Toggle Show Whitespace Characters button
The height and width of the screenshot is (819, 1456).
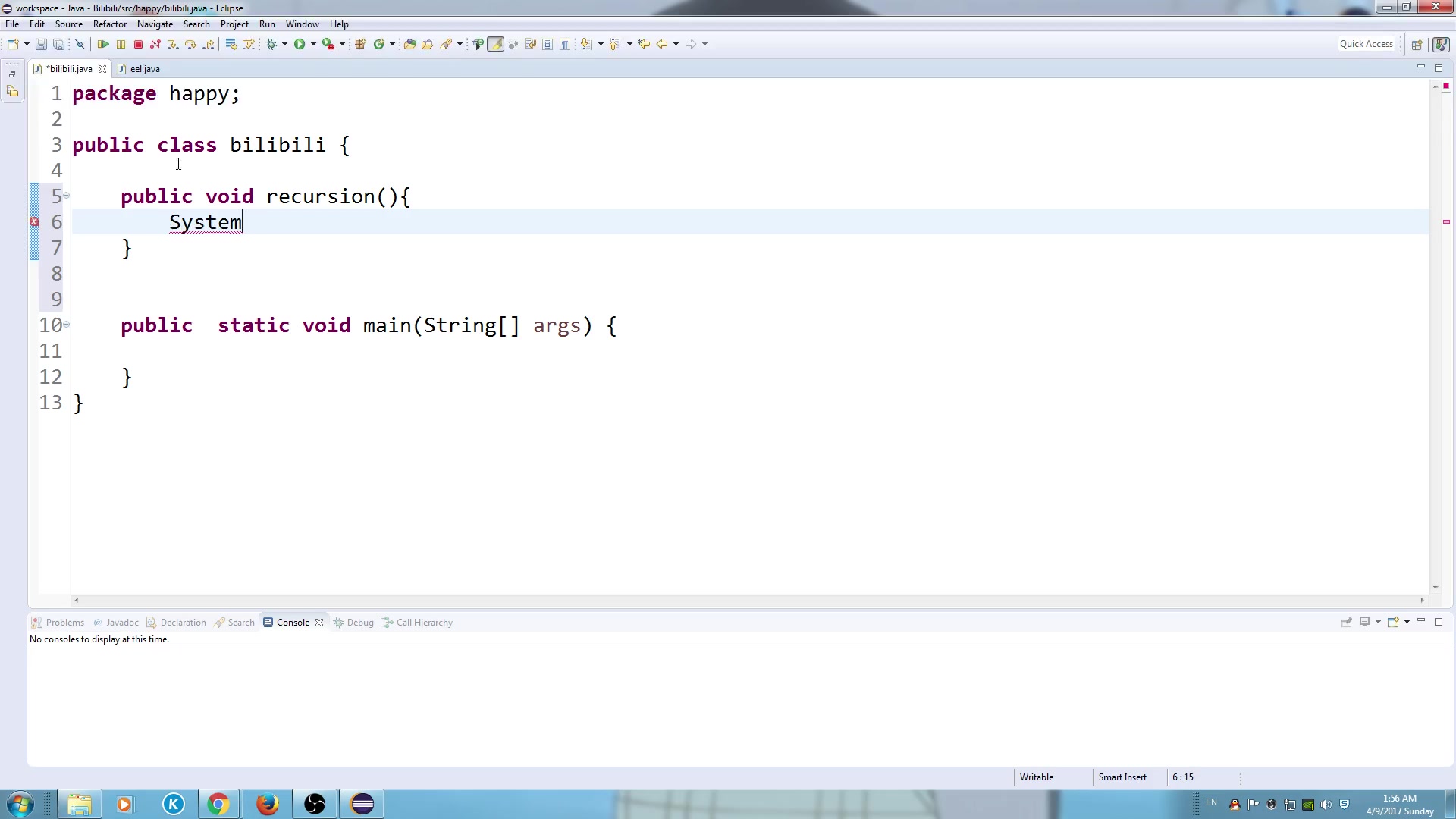[x=565, y=45]
